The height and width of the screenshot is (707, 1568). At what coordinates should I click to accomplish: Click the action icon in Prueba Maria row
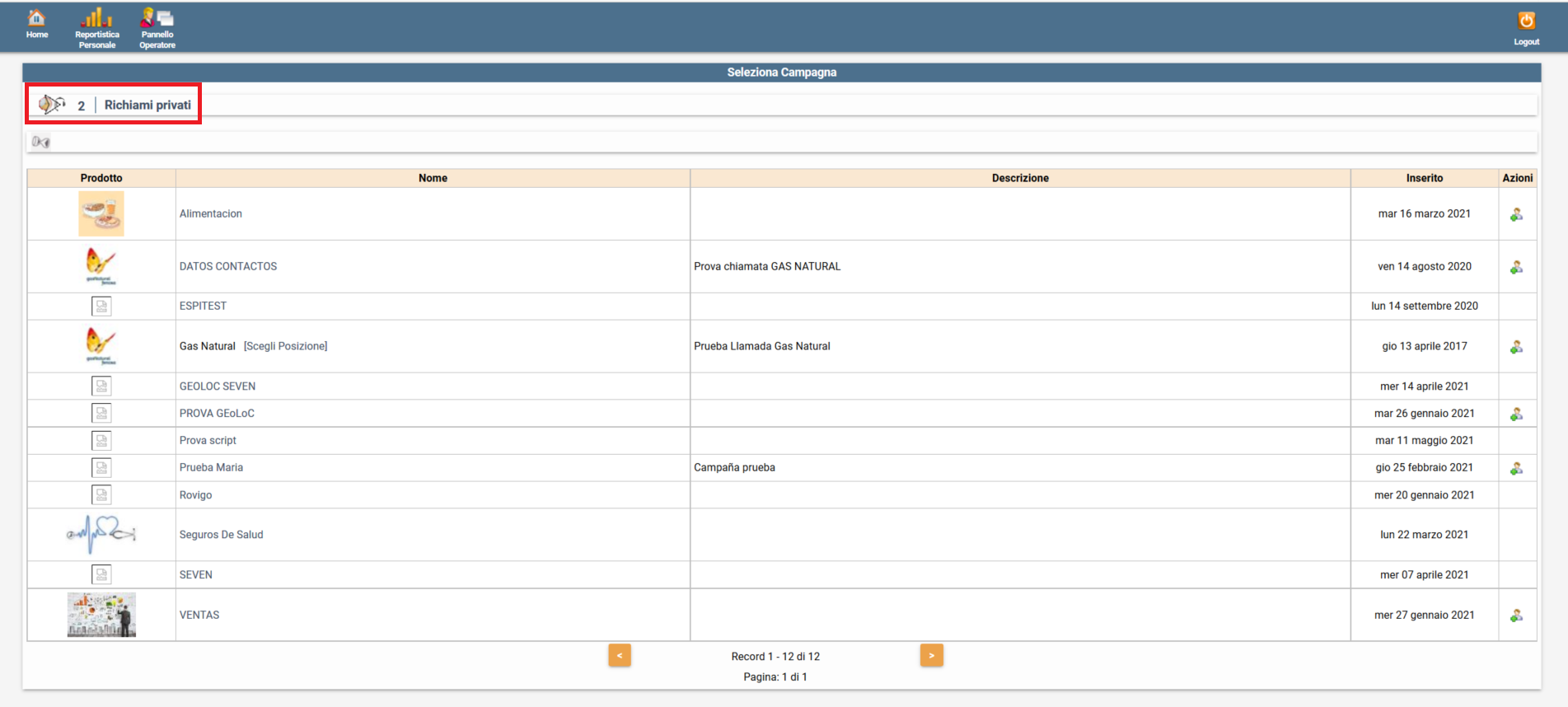(1516, 468)
